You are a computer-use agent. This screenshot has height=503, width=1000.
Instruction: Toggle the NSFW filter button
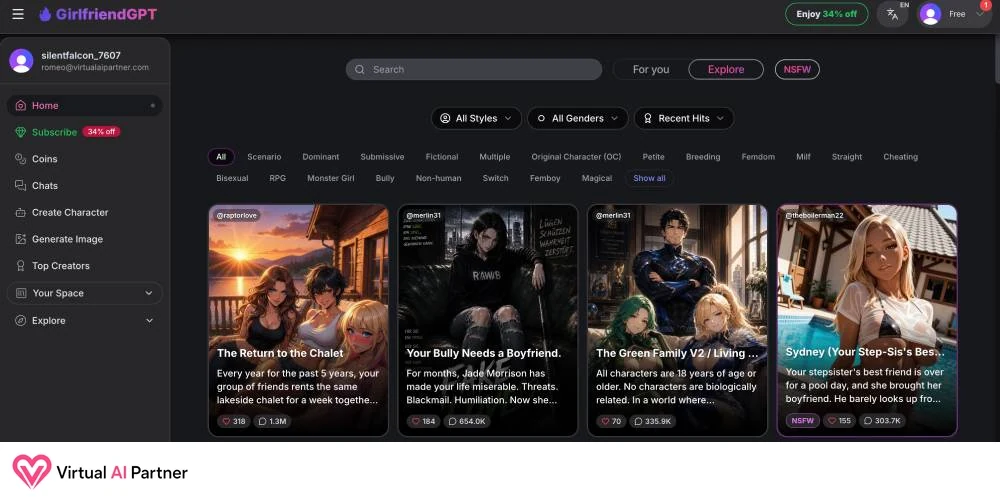coord(797,69)
